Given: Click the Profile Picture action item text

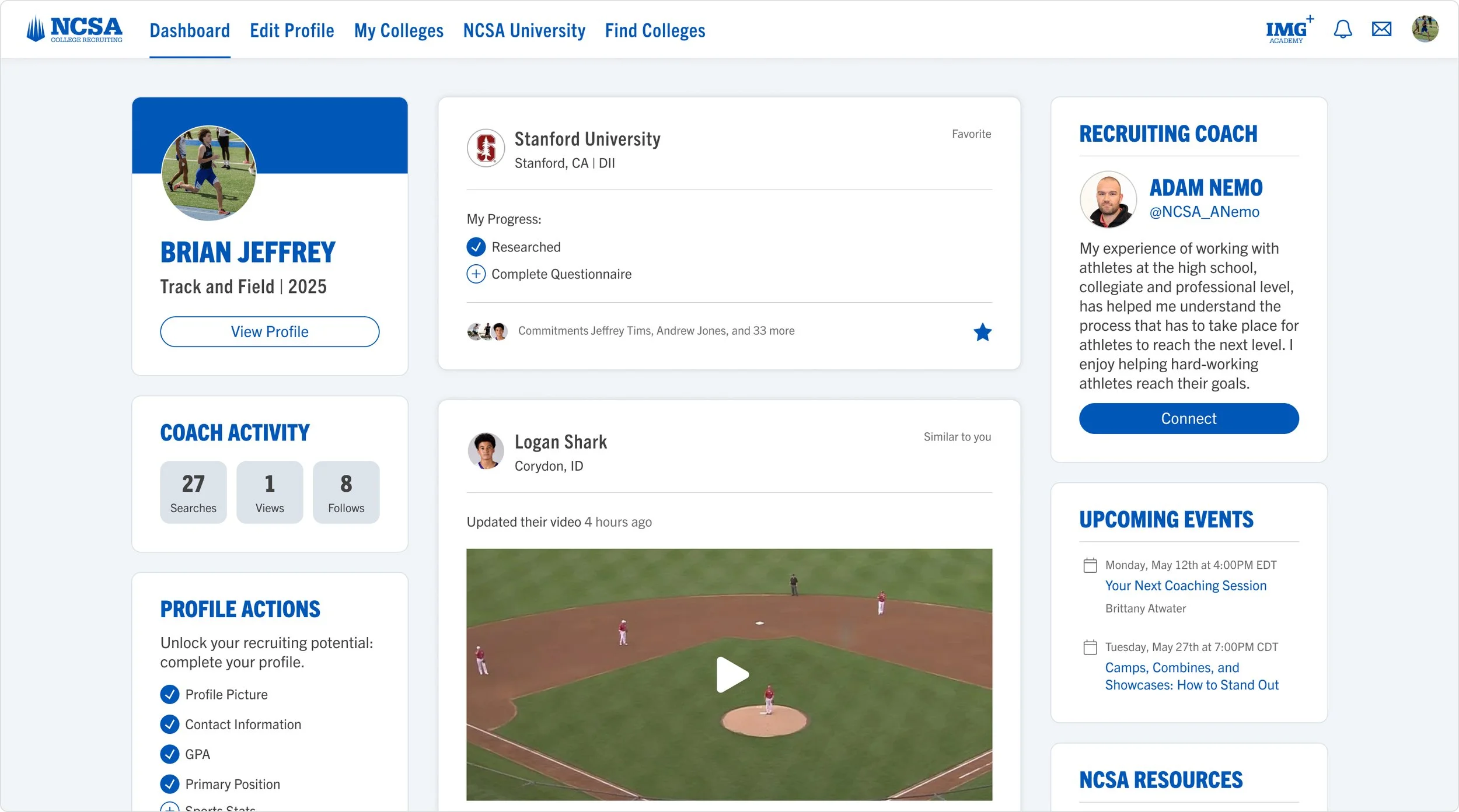Looking at the screenshot, I should 226,695.
